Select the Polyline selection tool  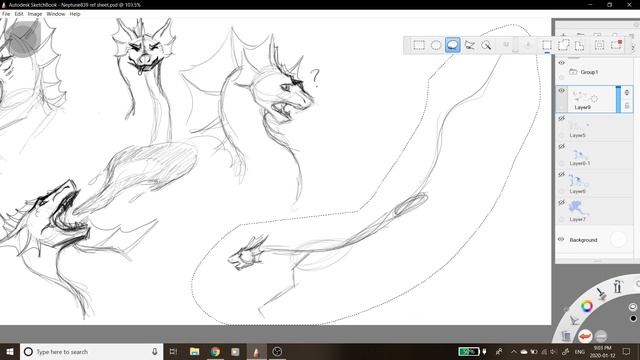point(470,45)
